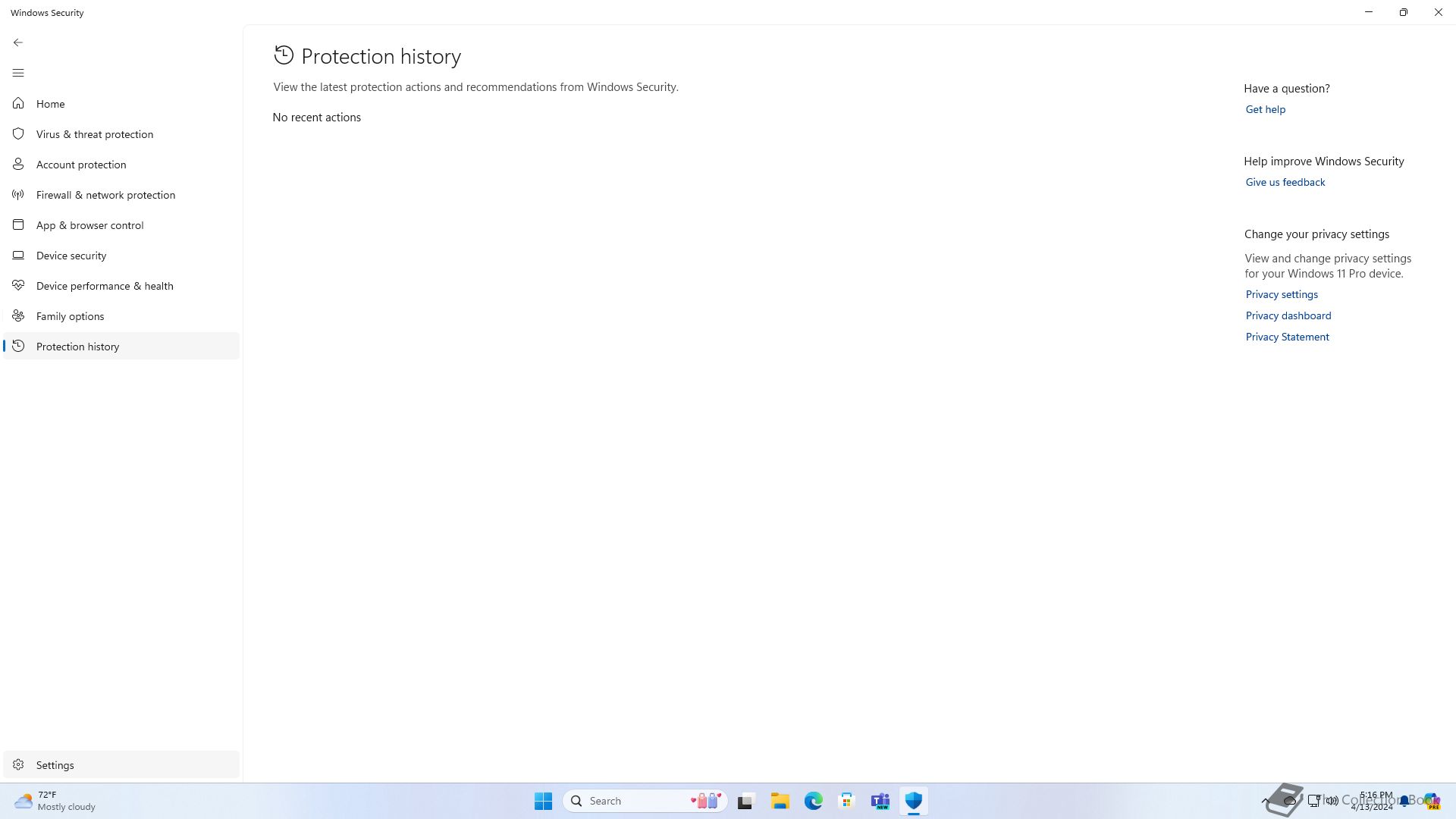Minimize the Windows Security window
Screen dimensions: 1456x819
pyautogui.click(x=1369, y=12)
